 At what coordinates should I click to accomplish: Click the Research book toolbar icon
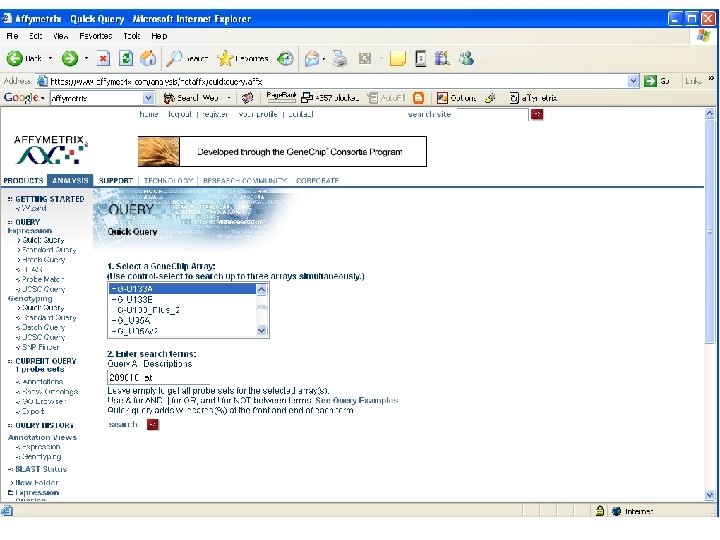coord(442,58)
